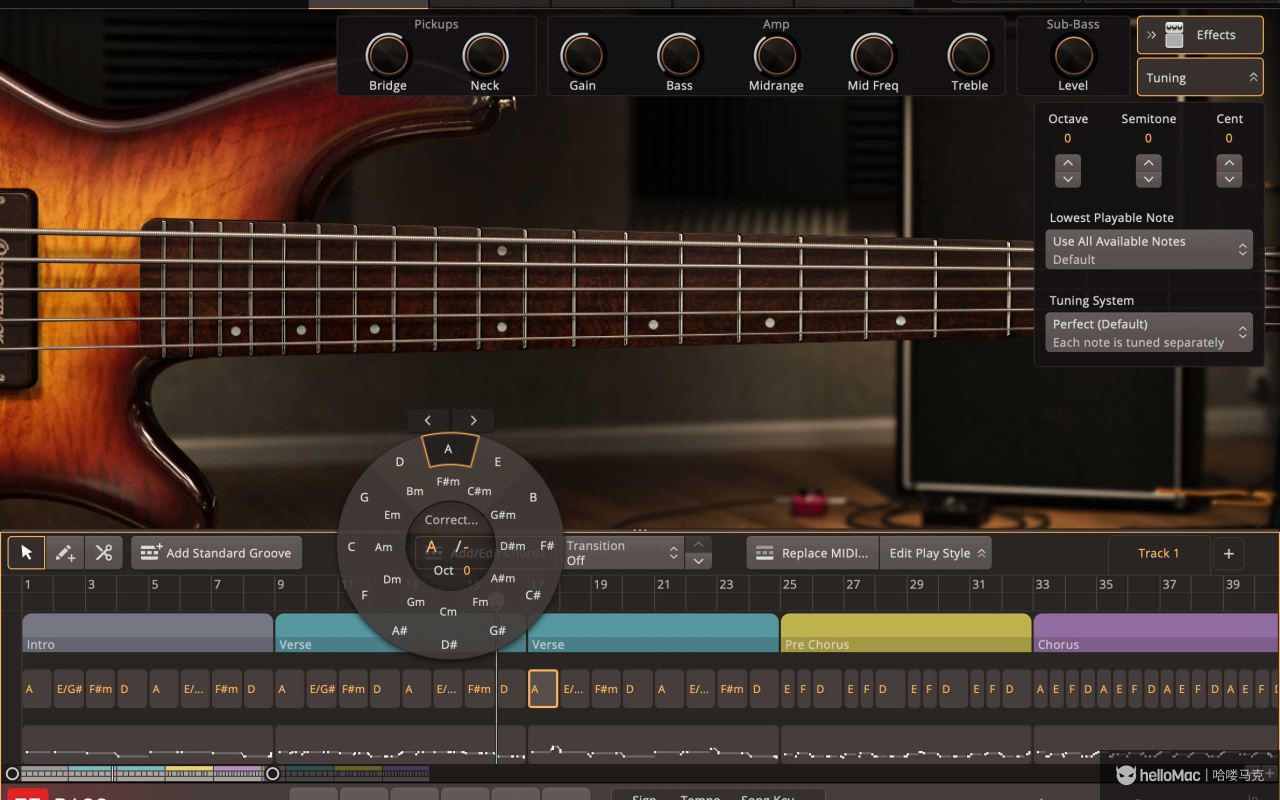Select Gm chord on chord wheel
Screen dimensions: 1280x800
(x=416, y=602)
